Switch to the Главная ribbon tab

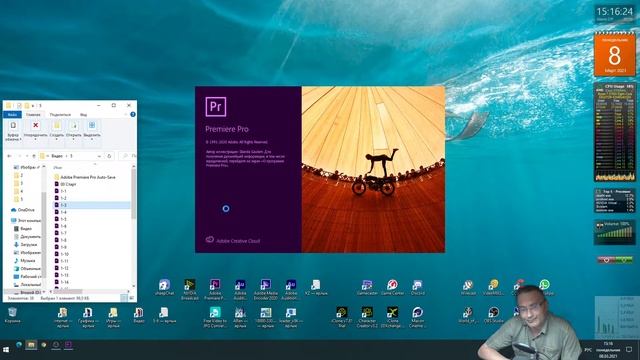[x=33, y=115]
